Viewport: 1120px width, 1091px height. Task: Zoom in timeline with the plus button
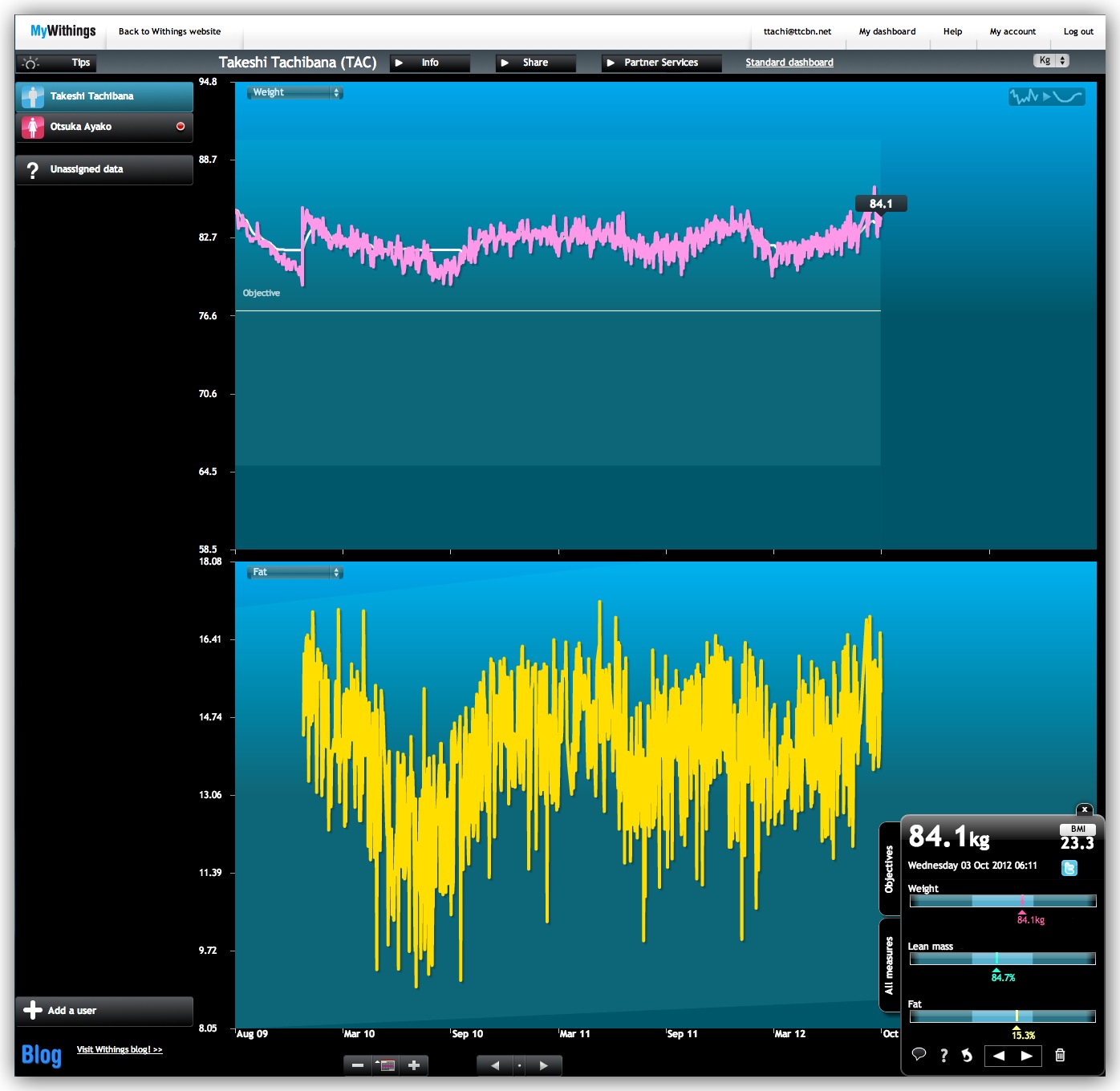pyautogui.click(x=414, y=1065)
